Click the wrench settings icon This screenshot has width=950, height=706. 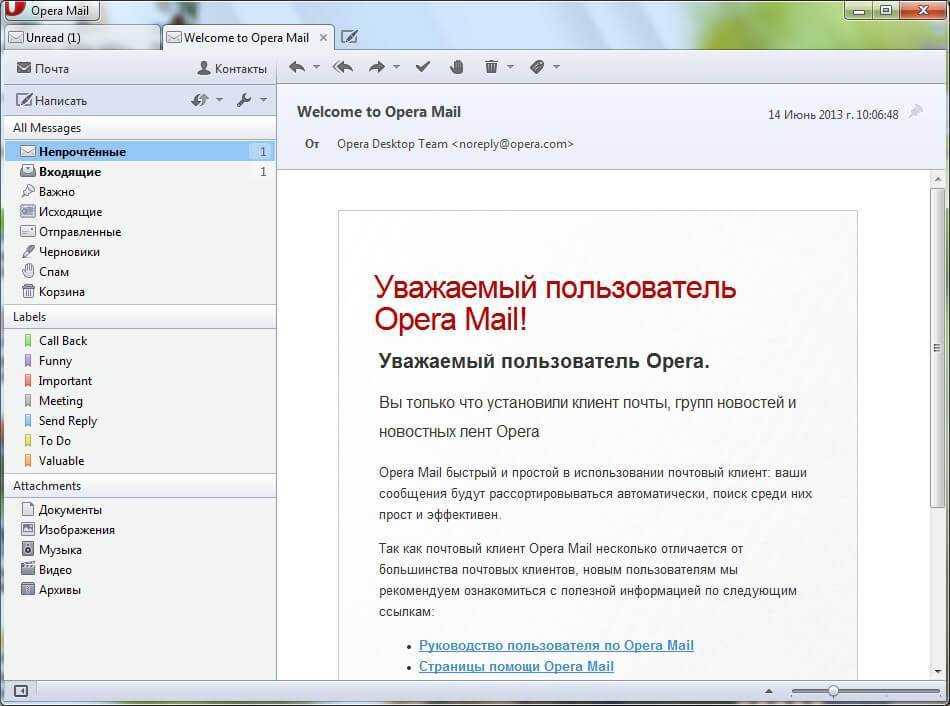coord(244,100)
